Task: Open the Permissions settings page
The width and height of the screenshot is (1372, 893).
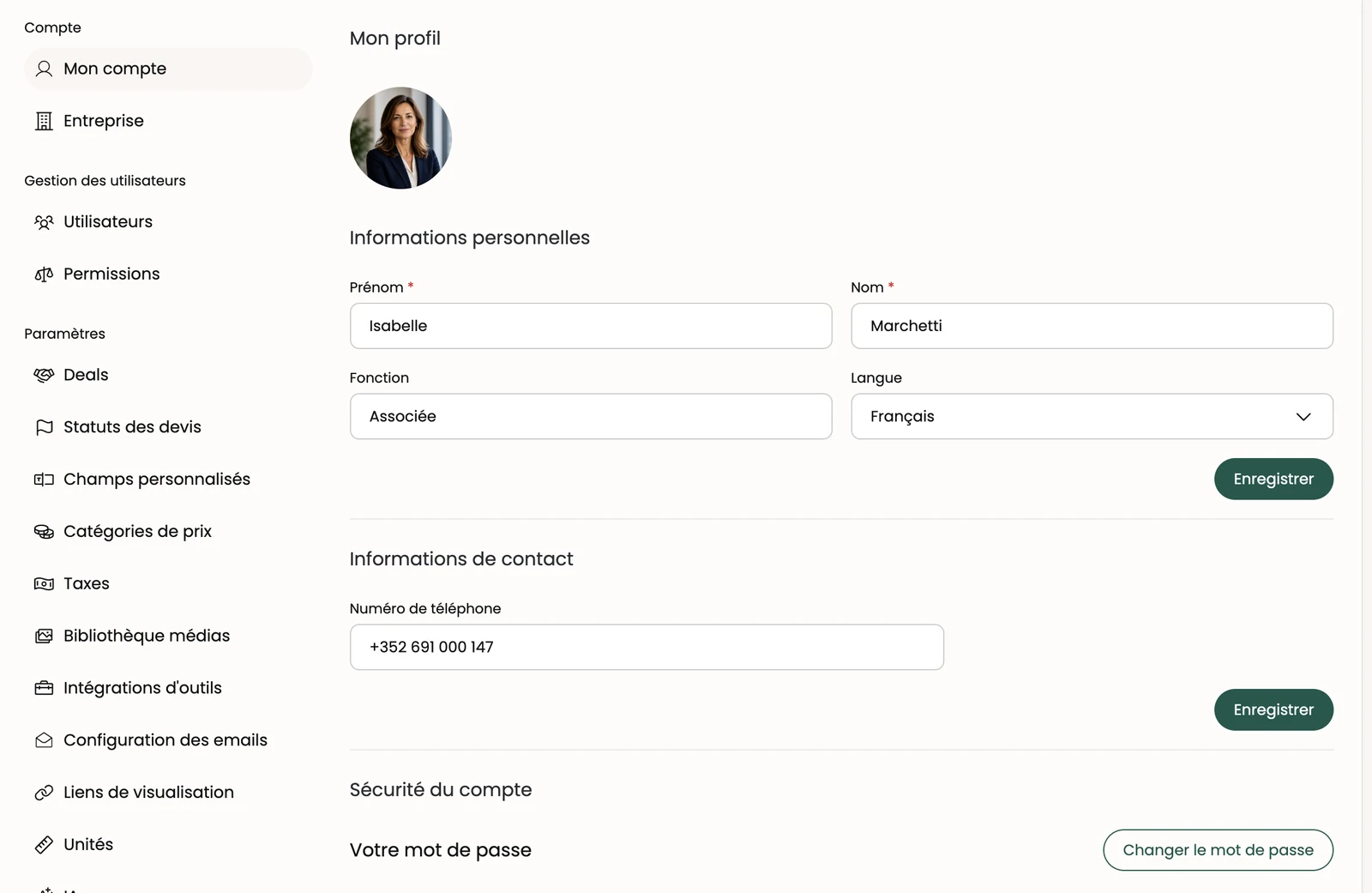Action: point(168,275)
